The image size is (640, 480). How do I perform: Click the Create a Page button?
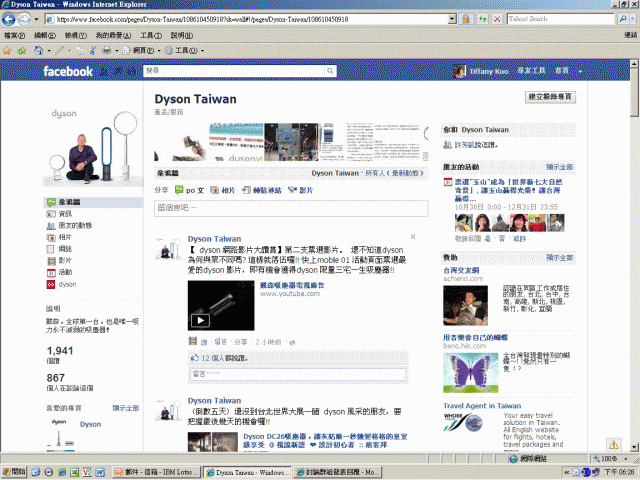point(550,97)
